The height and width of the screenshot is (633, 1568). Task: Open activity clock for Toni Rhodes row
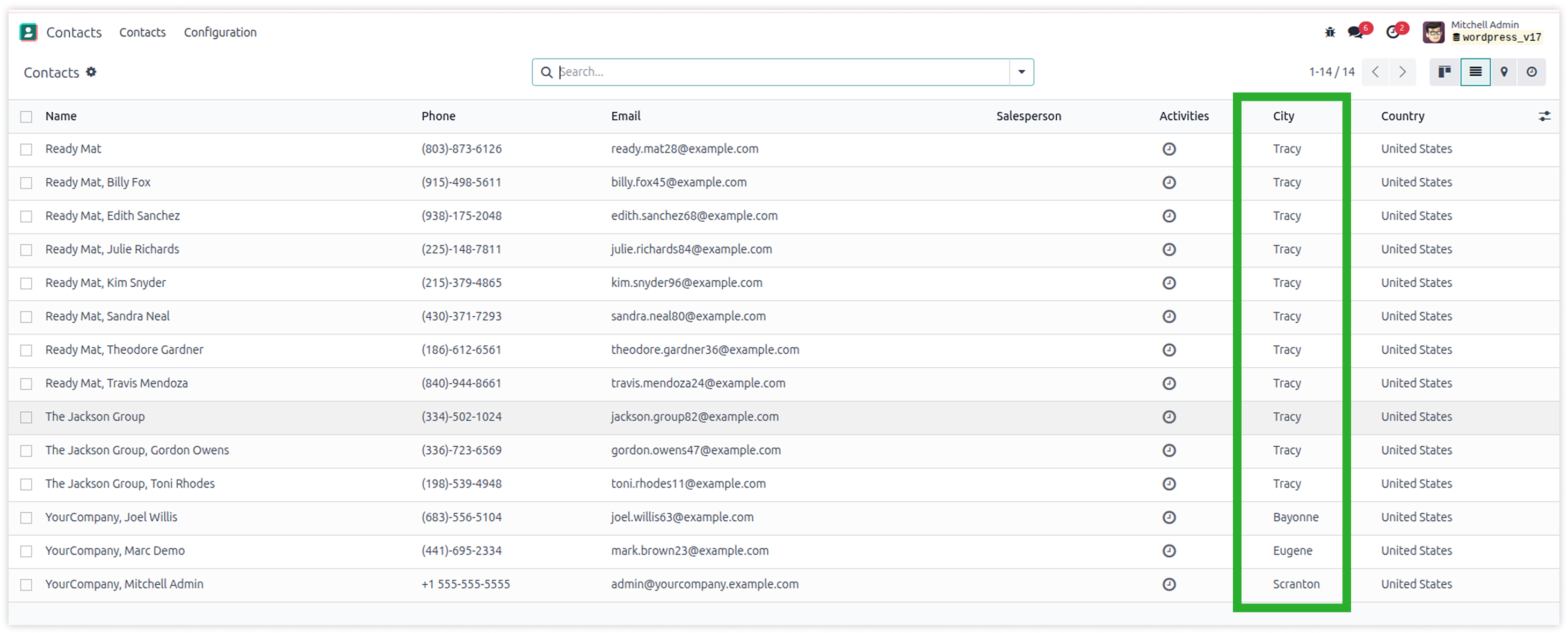(x=1168, y=484)
